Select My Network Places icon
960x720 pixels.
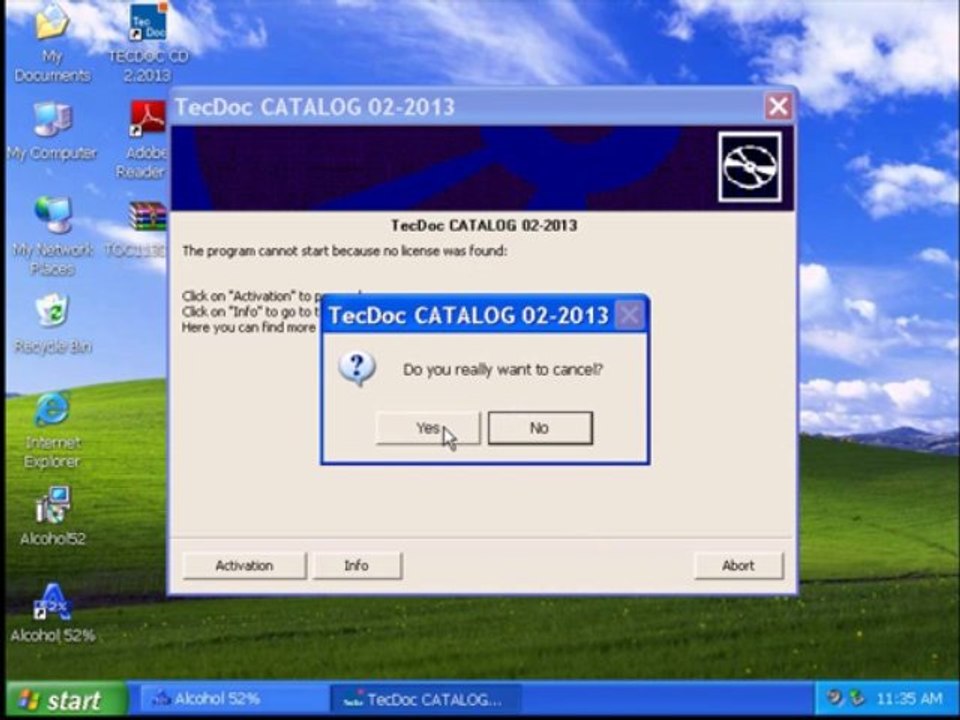(52, 236)
